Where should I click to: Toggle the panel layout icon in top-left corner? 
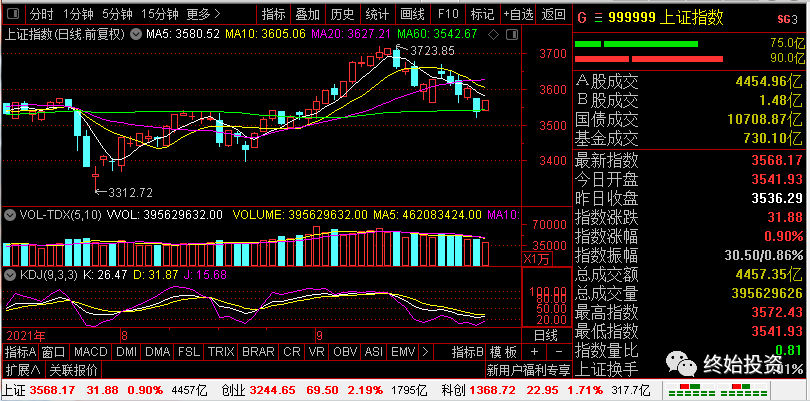14,14
